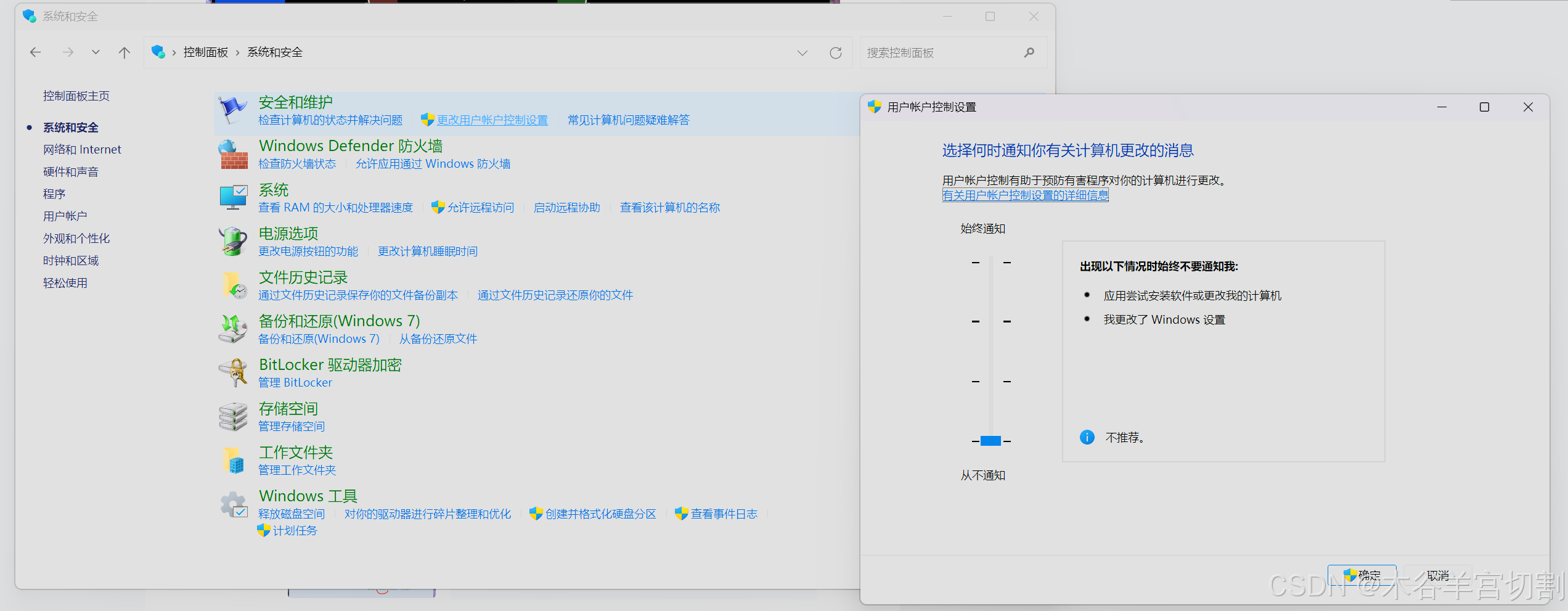The image size is (1568, 611).
Task: Click the Windows 工具 gear icon
Action: click(x=234, y=504)
